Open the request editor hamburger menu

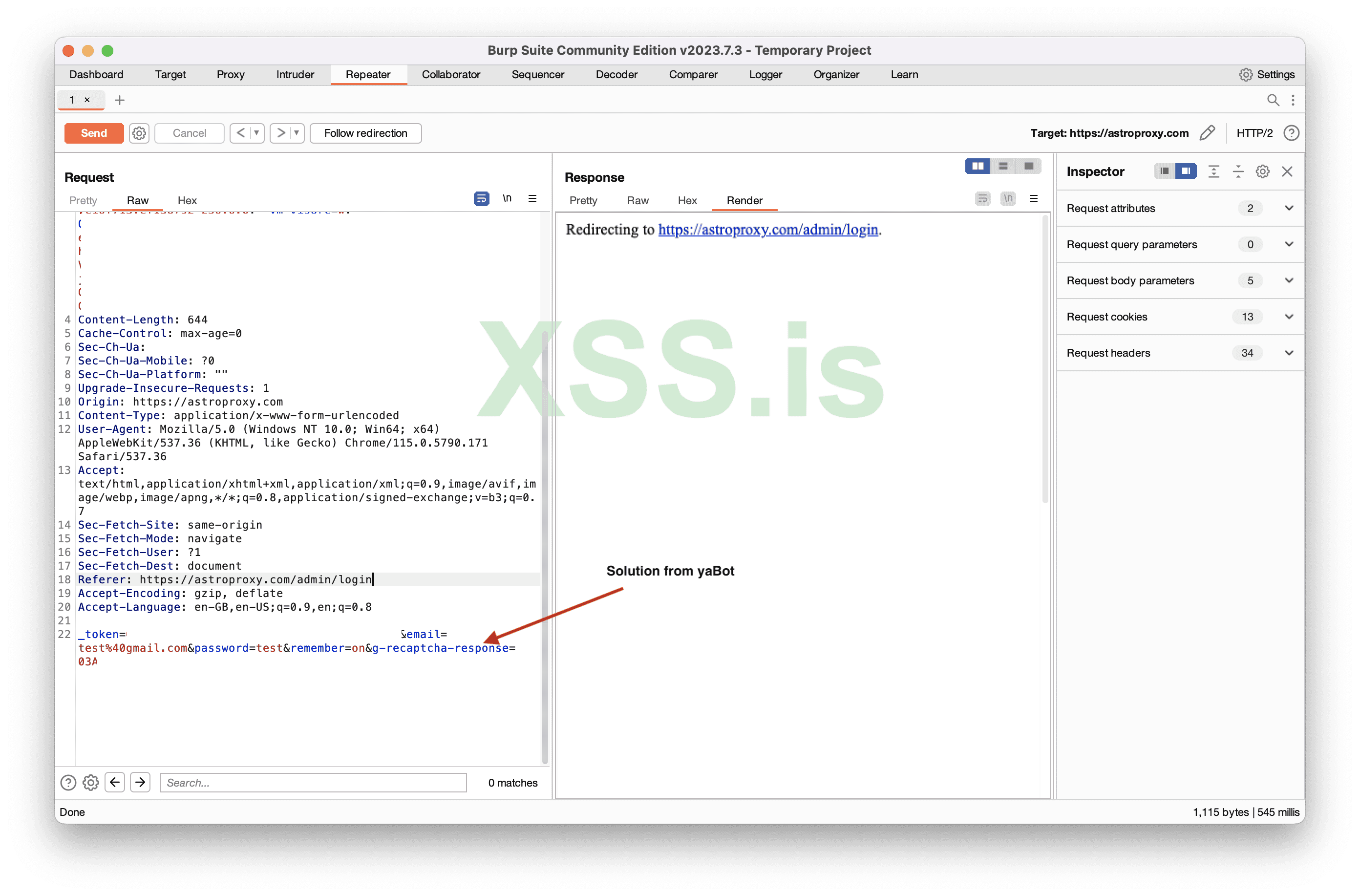[x=532, y=199]
